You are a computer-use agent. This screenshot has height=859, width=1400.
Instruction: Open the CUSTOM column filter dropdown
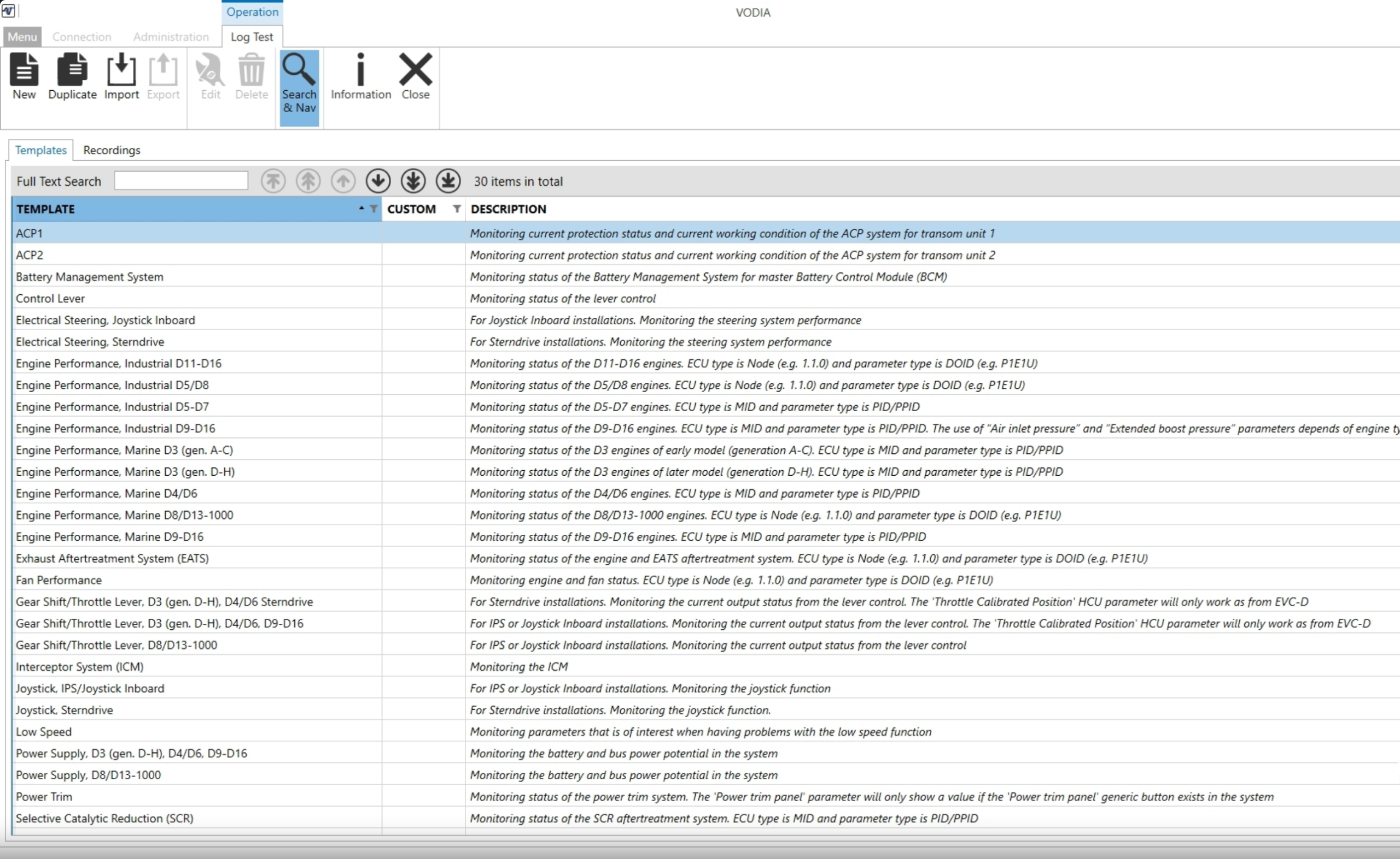point(456,209)
